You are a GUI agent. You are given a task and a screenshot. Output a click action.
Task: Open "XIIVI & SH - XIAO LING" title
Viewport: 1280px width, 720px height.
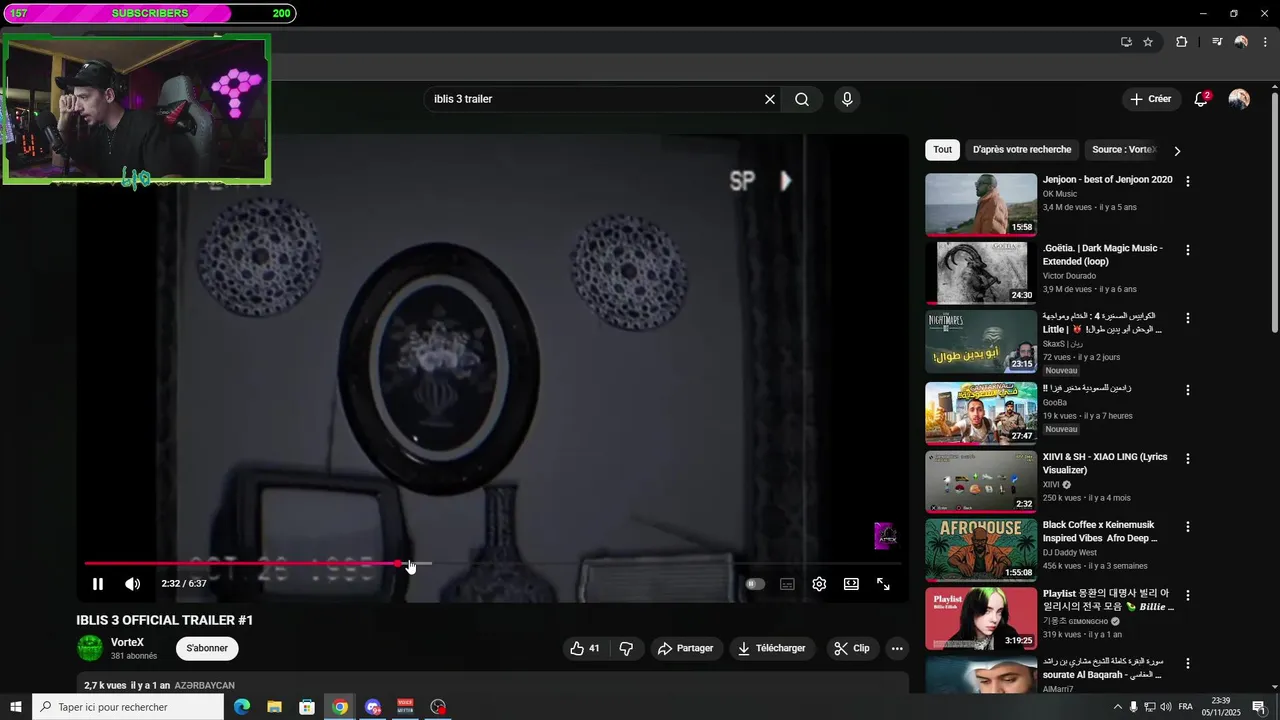[x=1105, y=463]
